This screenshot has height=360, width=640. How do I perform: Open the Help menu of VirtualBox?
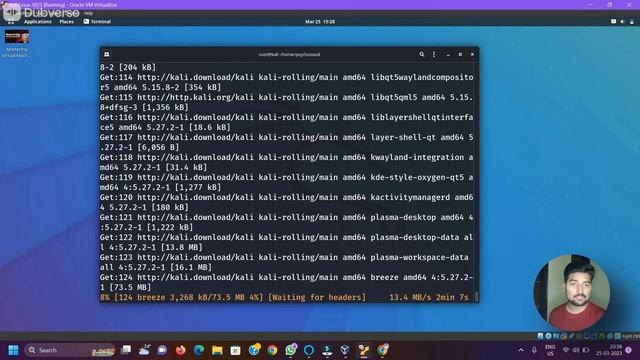tap(89, 13)
